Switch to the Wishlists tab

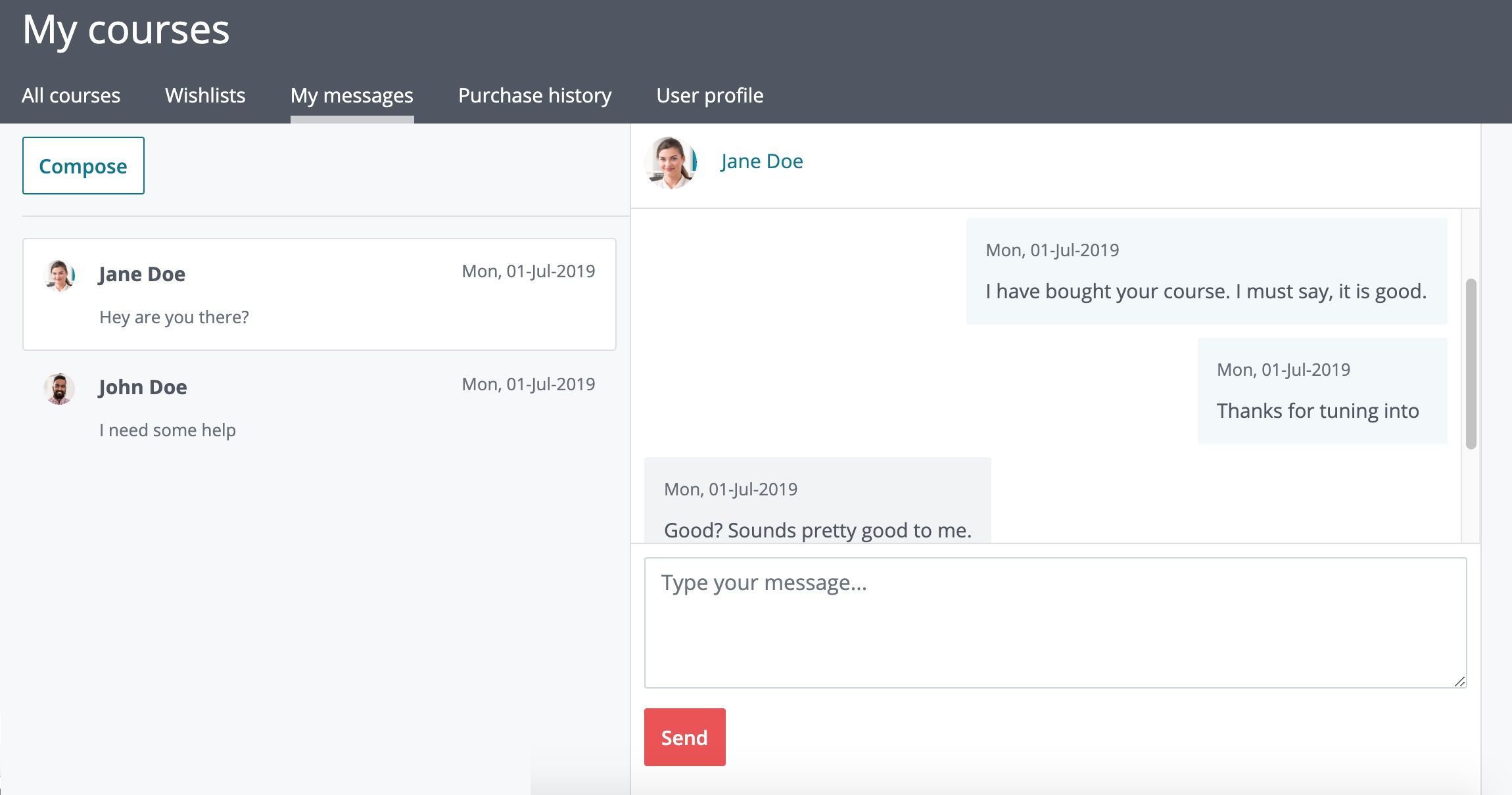[x=205, y=96]
